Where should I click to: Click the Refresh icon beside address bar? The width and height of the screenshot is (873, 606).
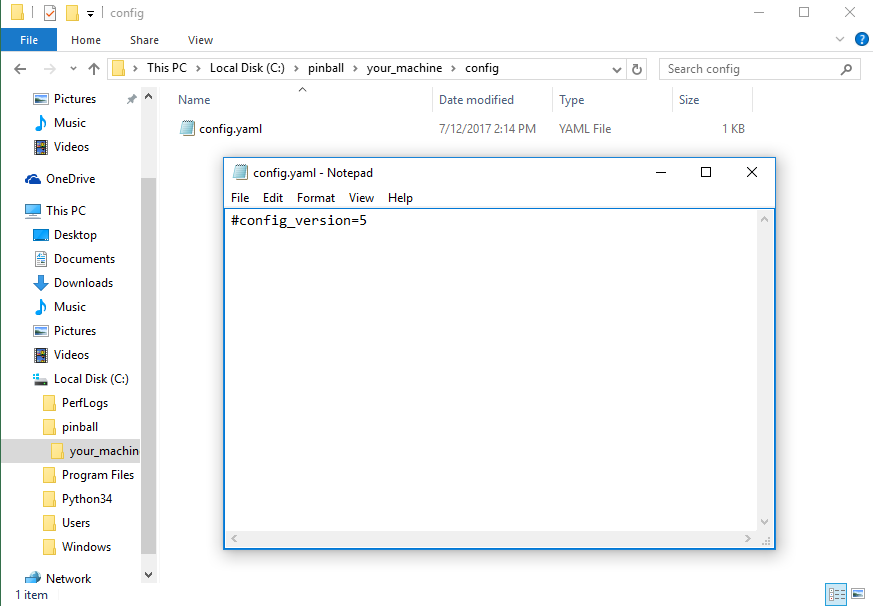click(637, 69)
